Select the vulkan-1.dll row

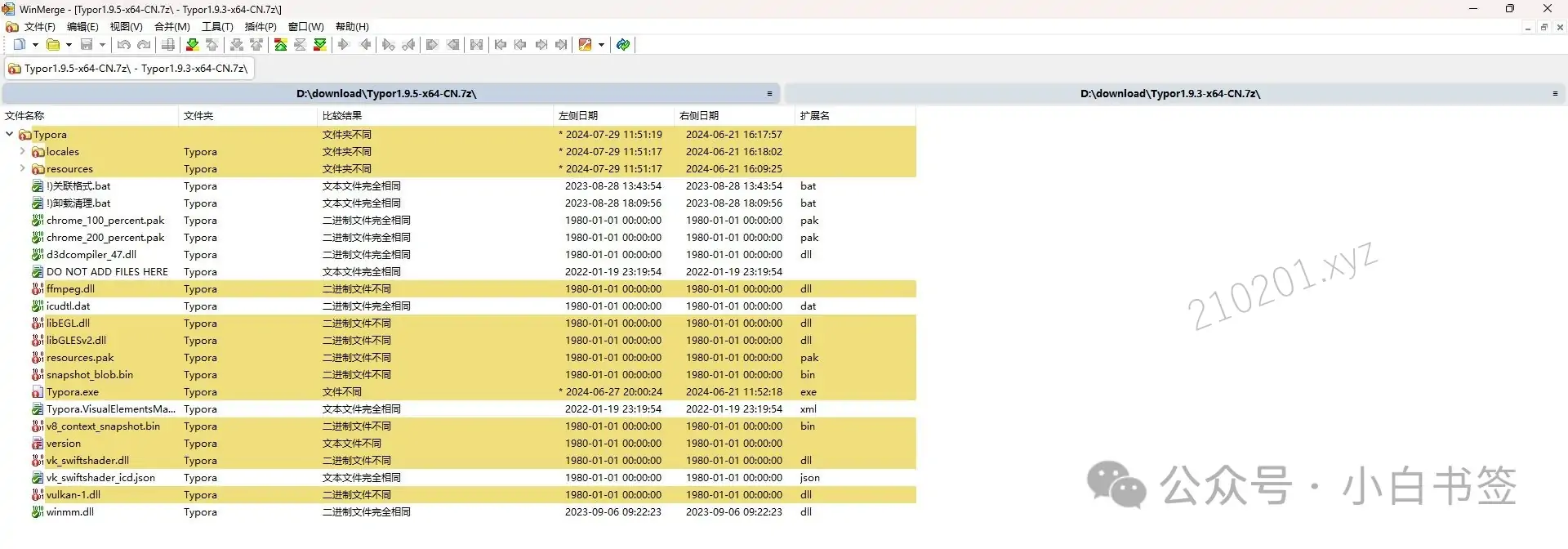(458, 495)
